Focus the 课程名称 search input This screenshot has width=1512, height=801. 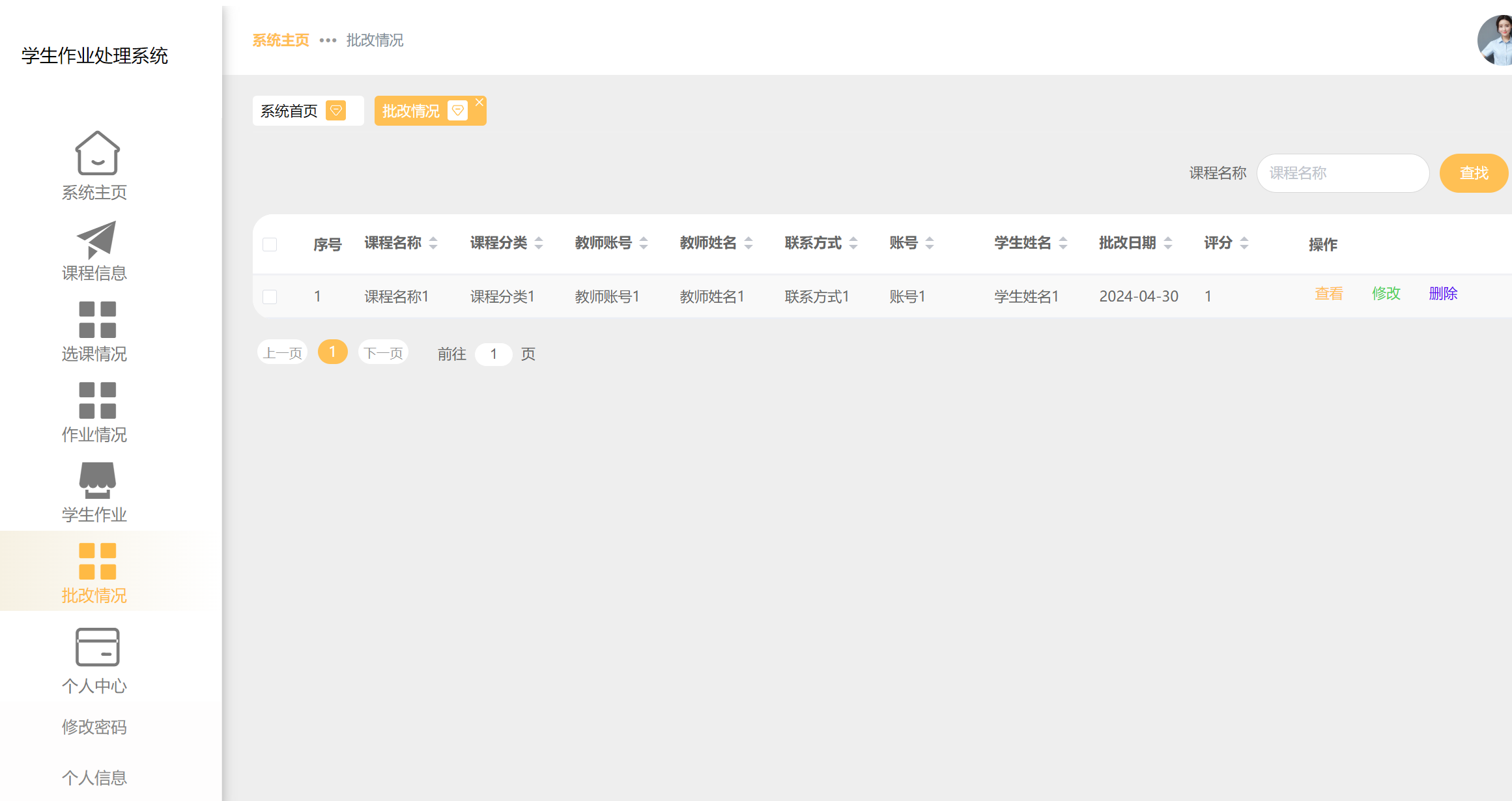(1343, 173)
